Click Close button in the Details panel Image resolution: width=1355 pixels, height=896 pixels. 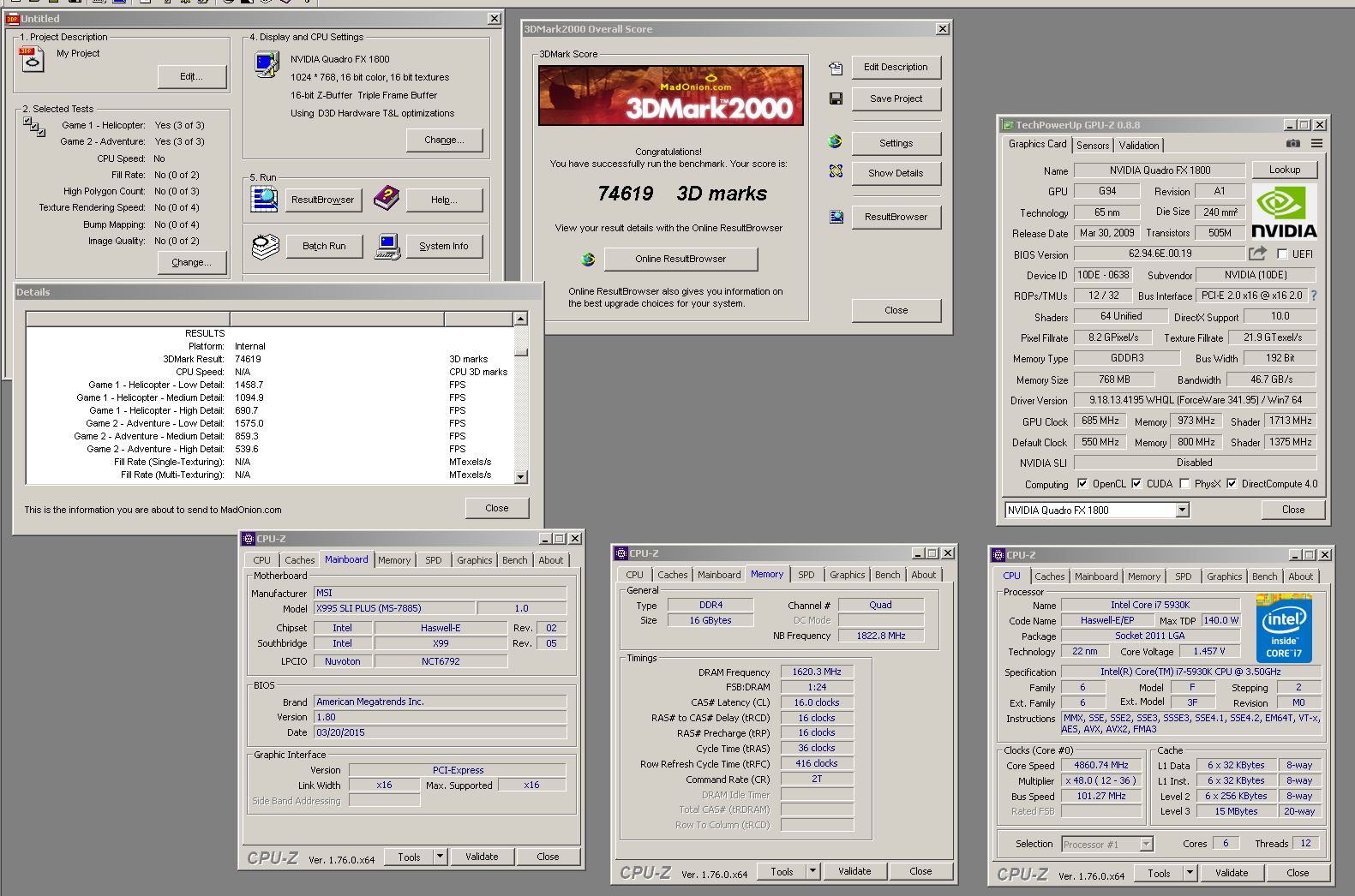[497, 508]
